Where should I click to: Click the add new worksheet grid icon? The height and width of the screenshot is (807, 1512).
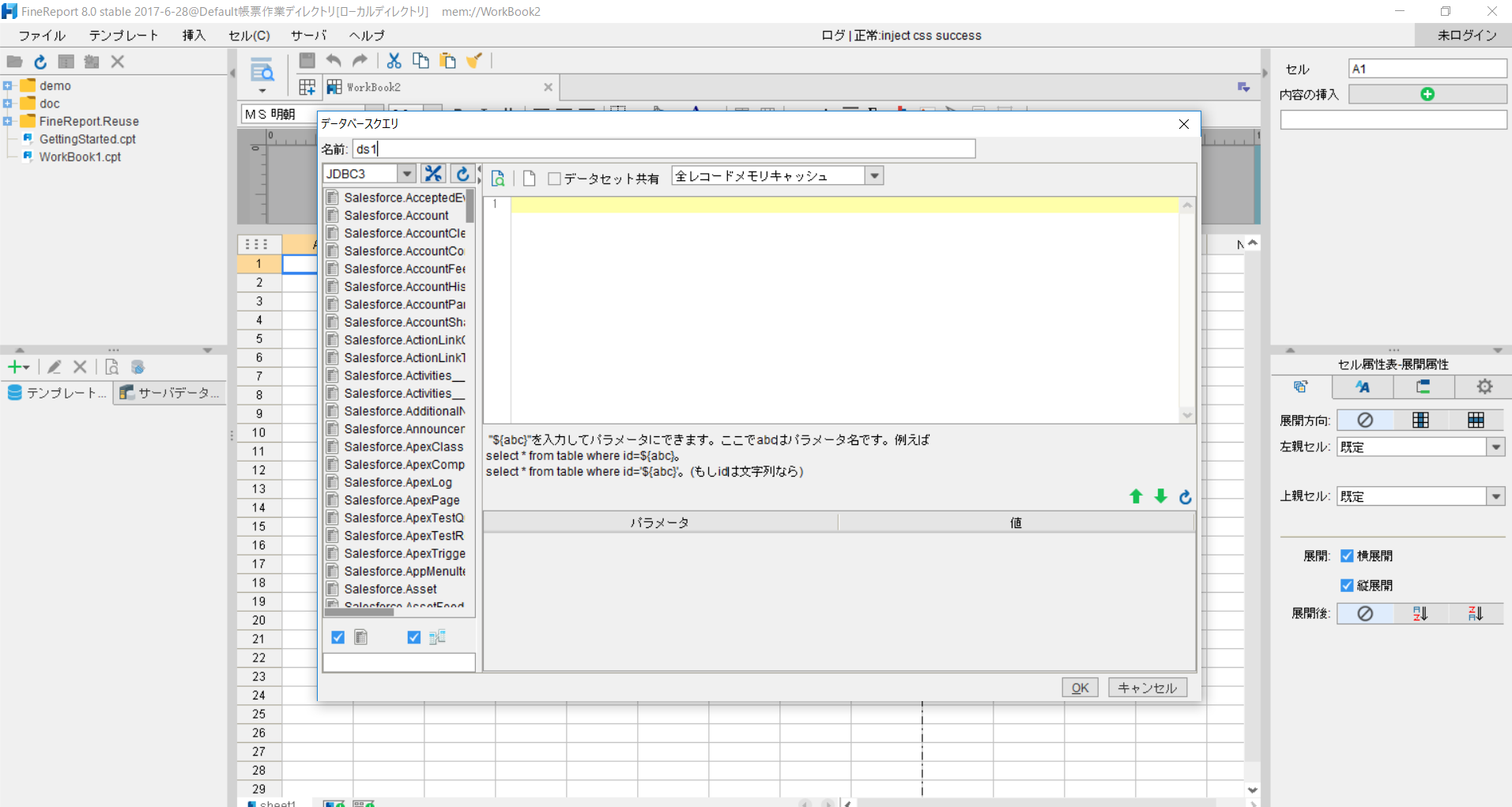pyautogui.click(x=307, y=87)
